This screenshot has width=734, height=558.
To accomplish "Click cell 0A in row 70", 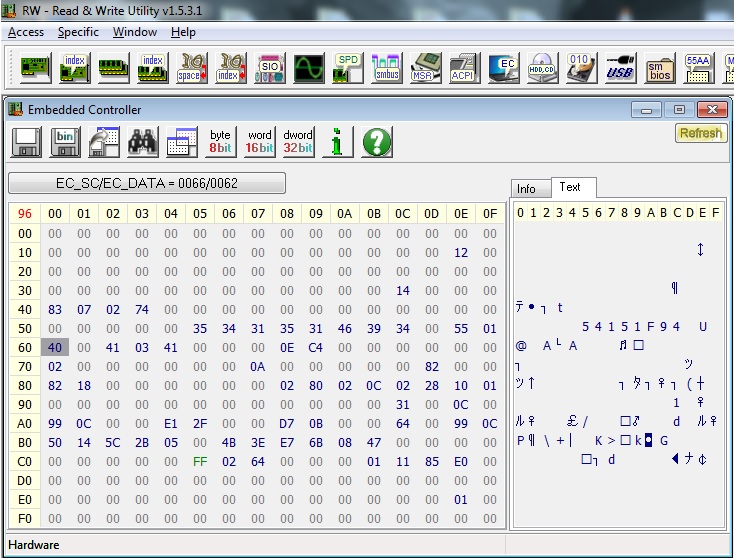I will (257, 367).
